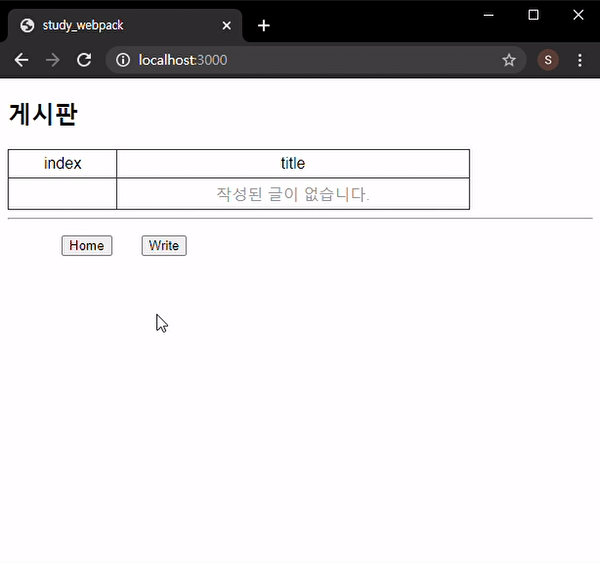The height and width of the screenshot is (563, 600).
Task: Click the Home button
Action: (87, 246)
